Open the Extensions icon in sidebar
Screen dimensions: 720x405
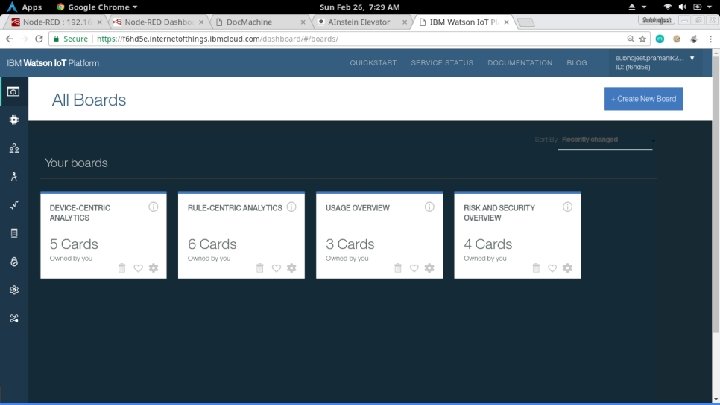tap(14, 318)
